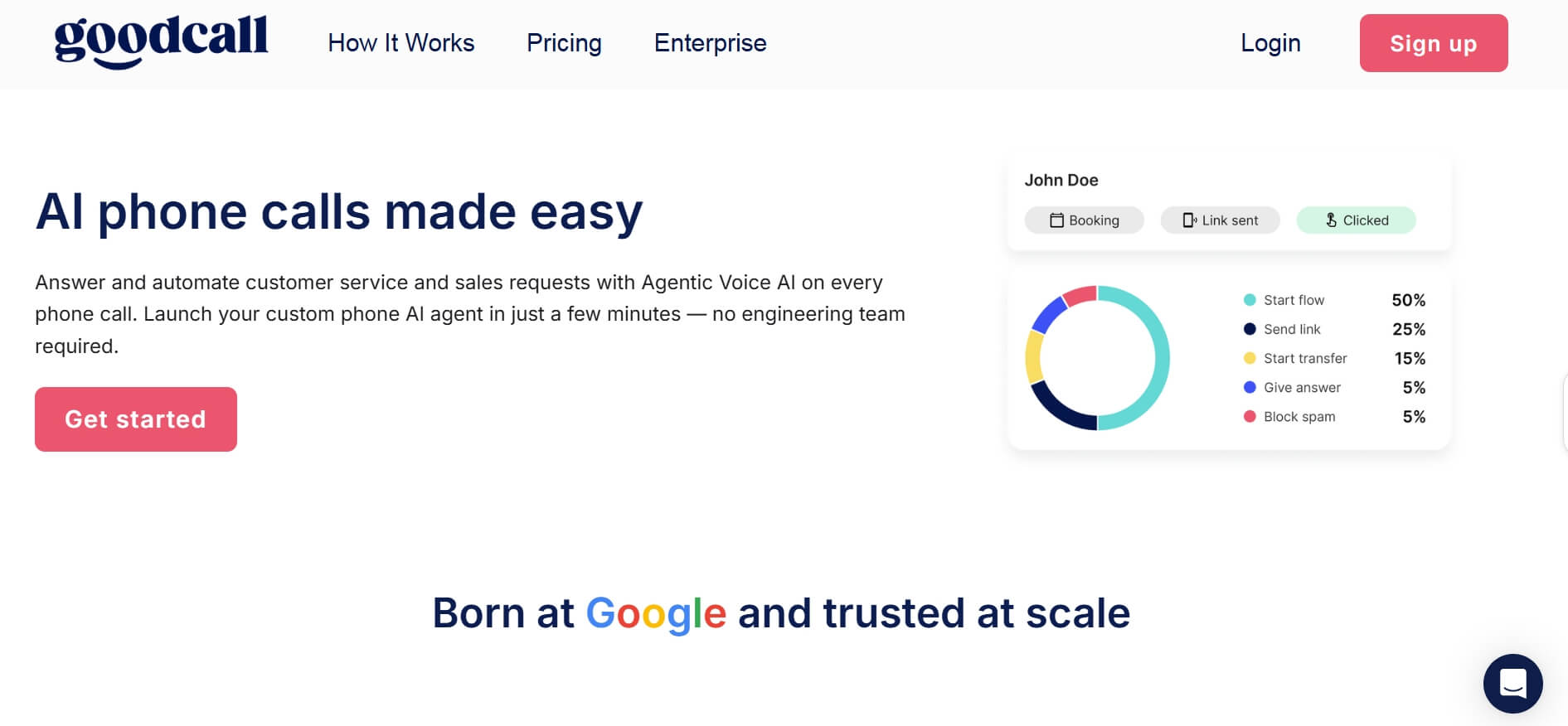Click the red Block spam legend dot
Screen dimensions: 1568x726
(x=1250, y=416)
